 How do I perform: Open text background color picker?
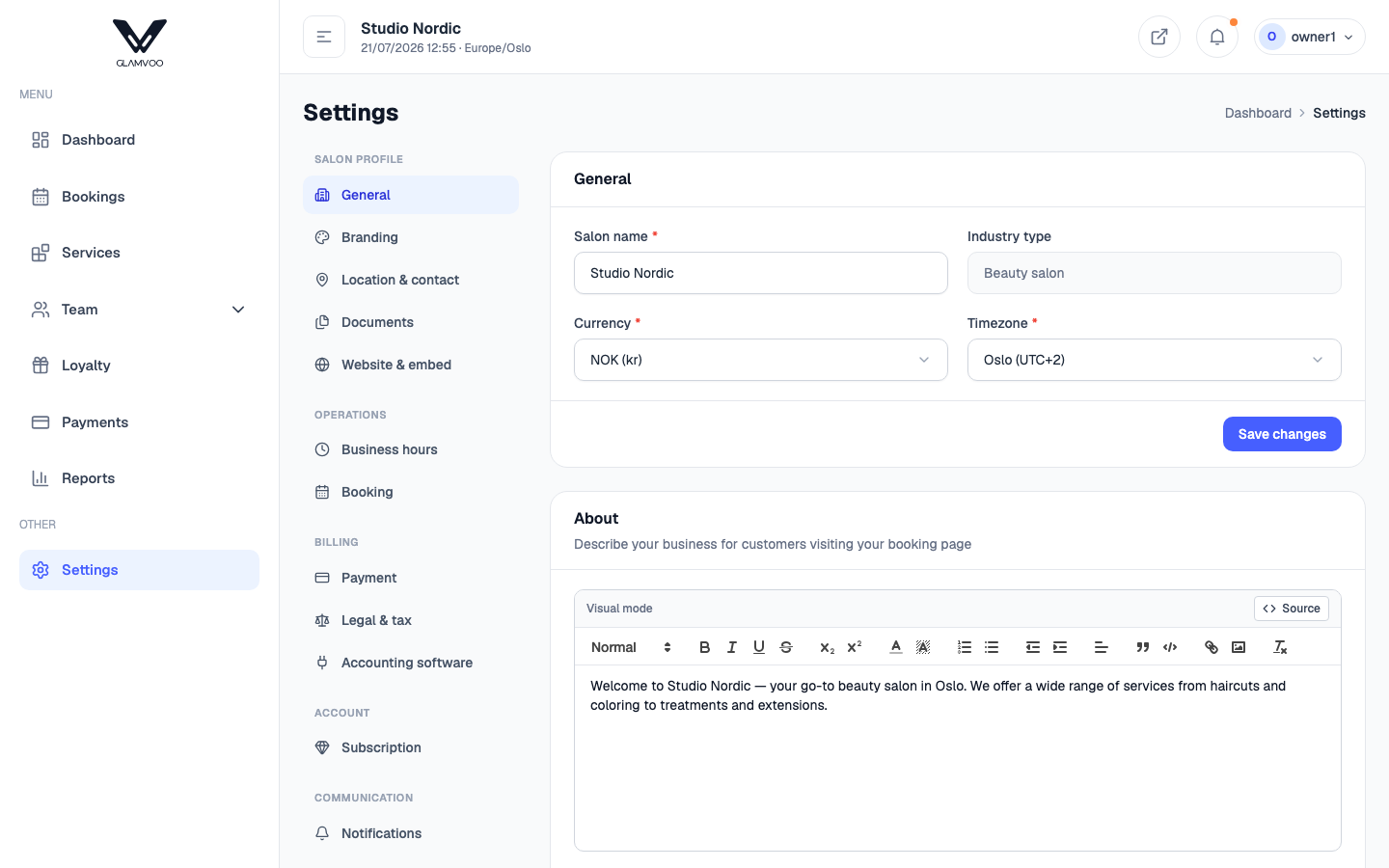(x=923, y=647)
